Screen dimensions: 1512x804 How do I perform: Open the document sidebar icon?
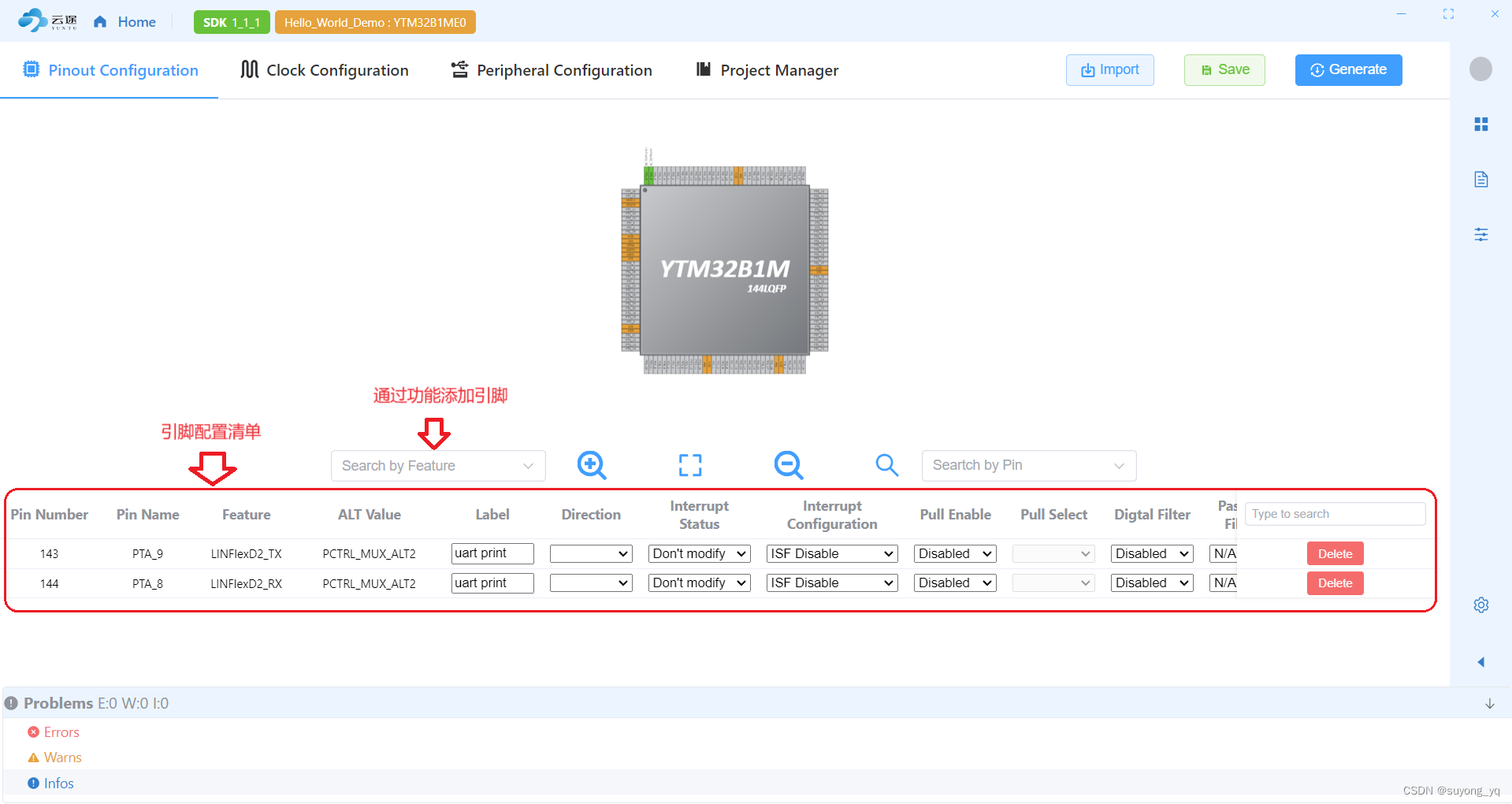[x=1480, y=180]
